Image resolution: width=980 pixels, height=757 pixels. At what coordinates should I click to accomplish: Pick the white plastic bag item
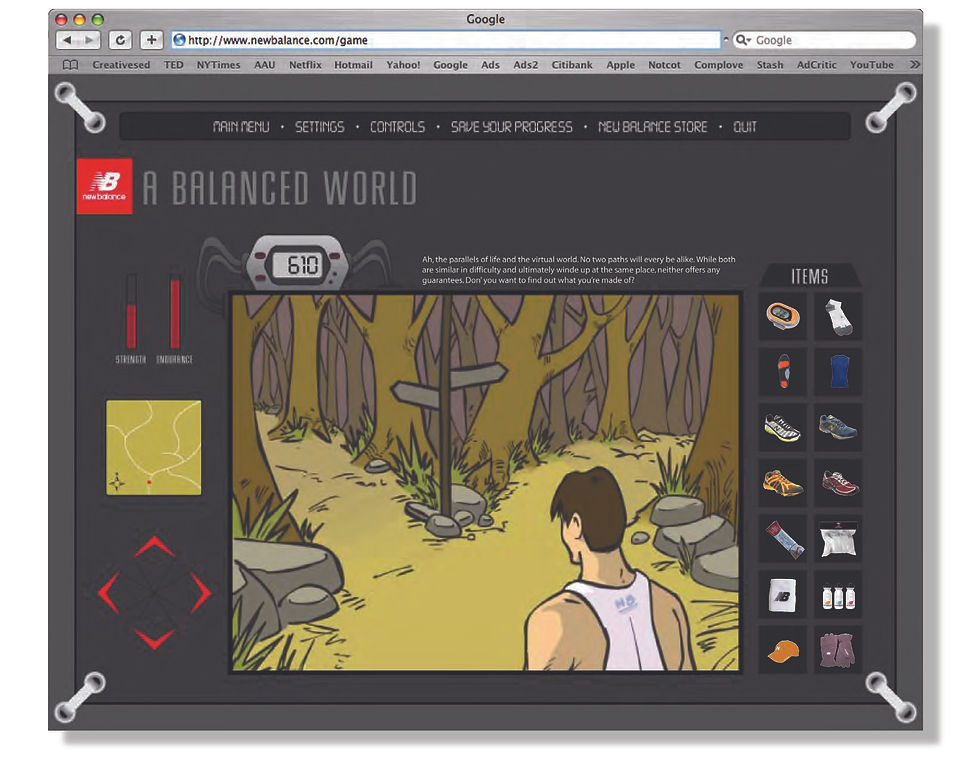(838, 538)
